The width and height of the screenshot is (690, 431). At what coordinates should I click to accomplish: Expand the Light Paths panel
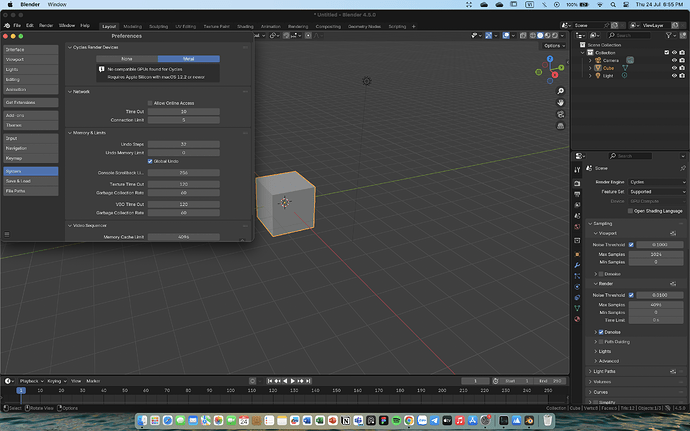591,371
